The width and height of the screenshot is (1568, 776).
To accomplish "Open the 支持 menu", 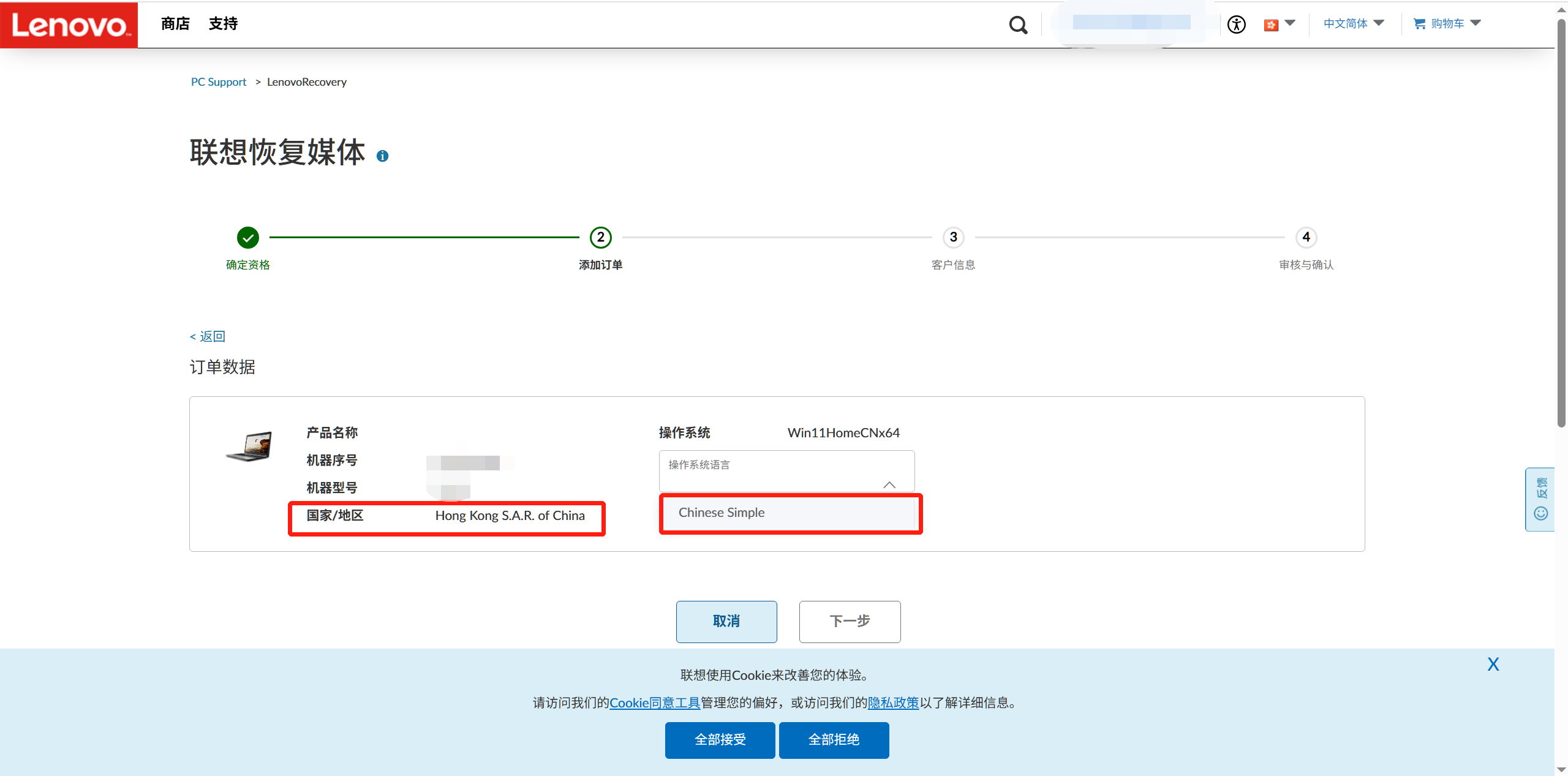I will point(223,24).
